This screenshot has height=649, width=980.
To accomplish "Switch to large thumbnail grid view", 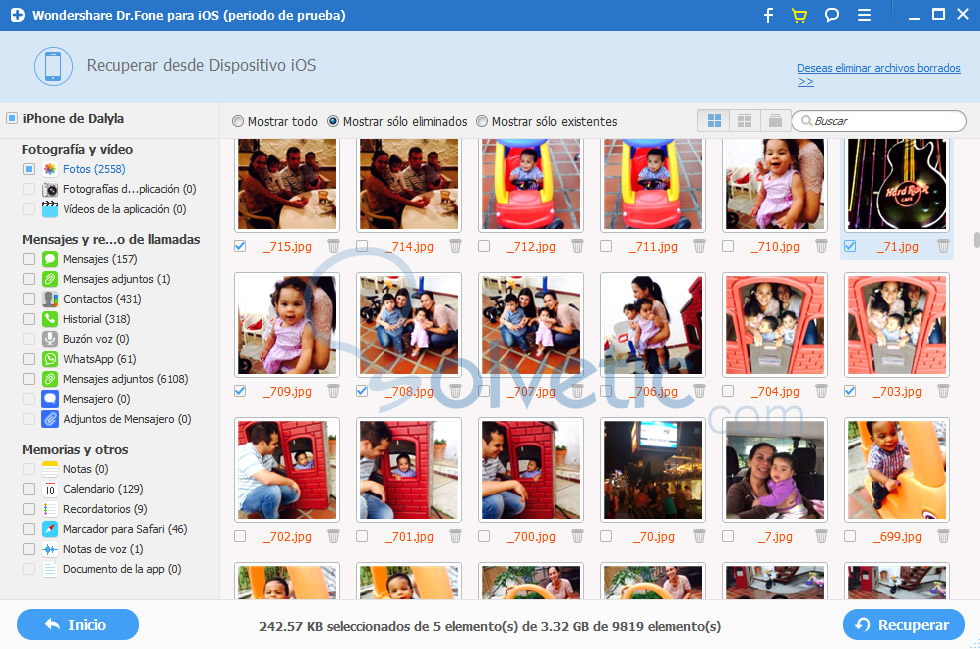I will click(714, 121).
